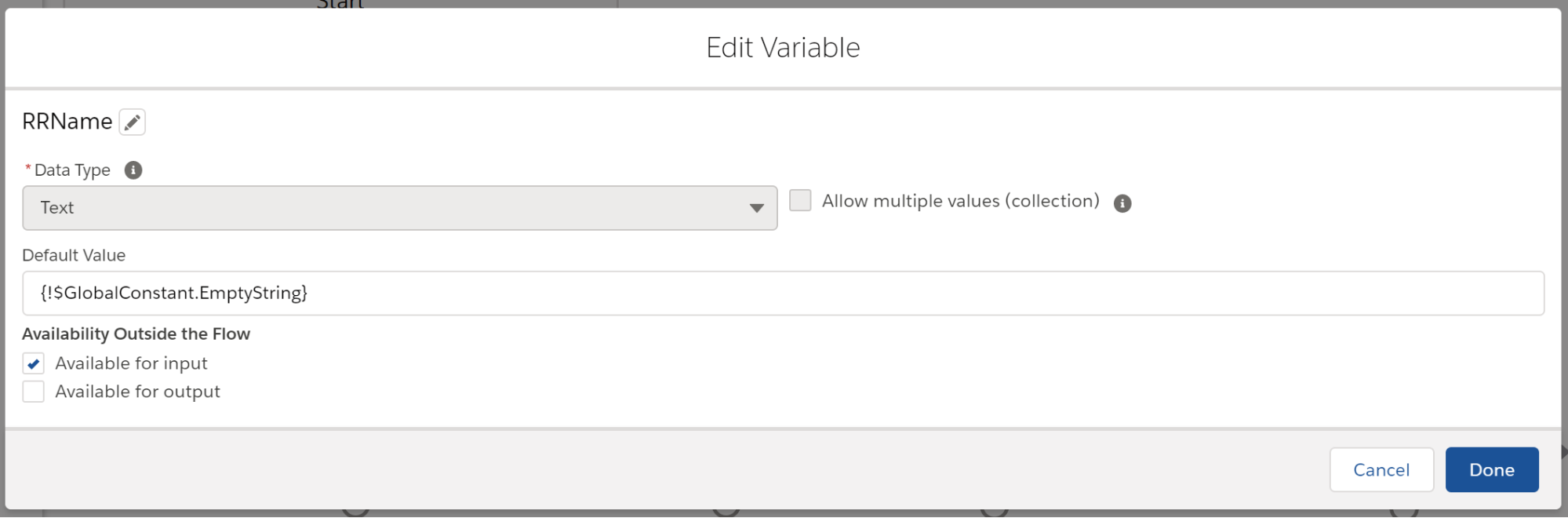The width and height of the screenshot is (1568, 518).
Task: Check the Available for output checkbox
Action: (34, 392)
